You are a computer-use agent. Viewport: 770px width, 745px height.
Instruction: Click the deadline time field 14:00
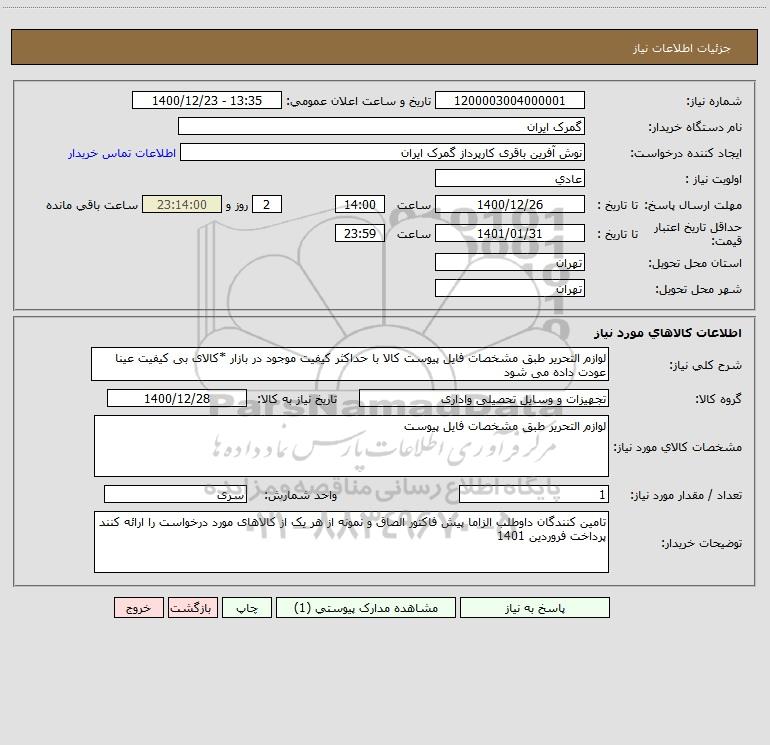(x=359, y=204)
